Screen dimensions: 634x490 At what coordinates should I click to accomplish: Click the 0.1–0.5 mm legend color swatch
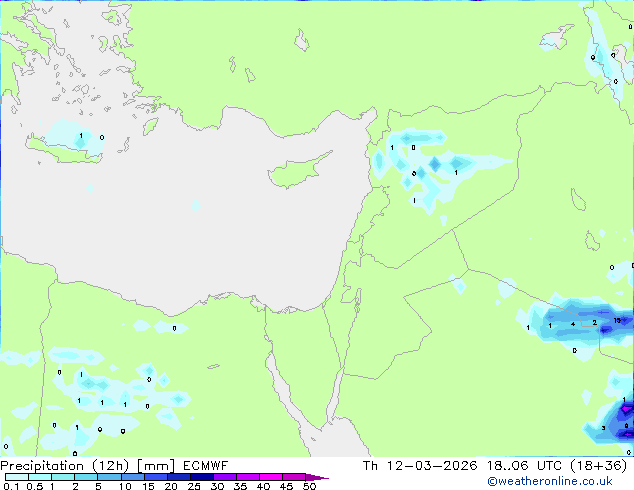(17, 477)
